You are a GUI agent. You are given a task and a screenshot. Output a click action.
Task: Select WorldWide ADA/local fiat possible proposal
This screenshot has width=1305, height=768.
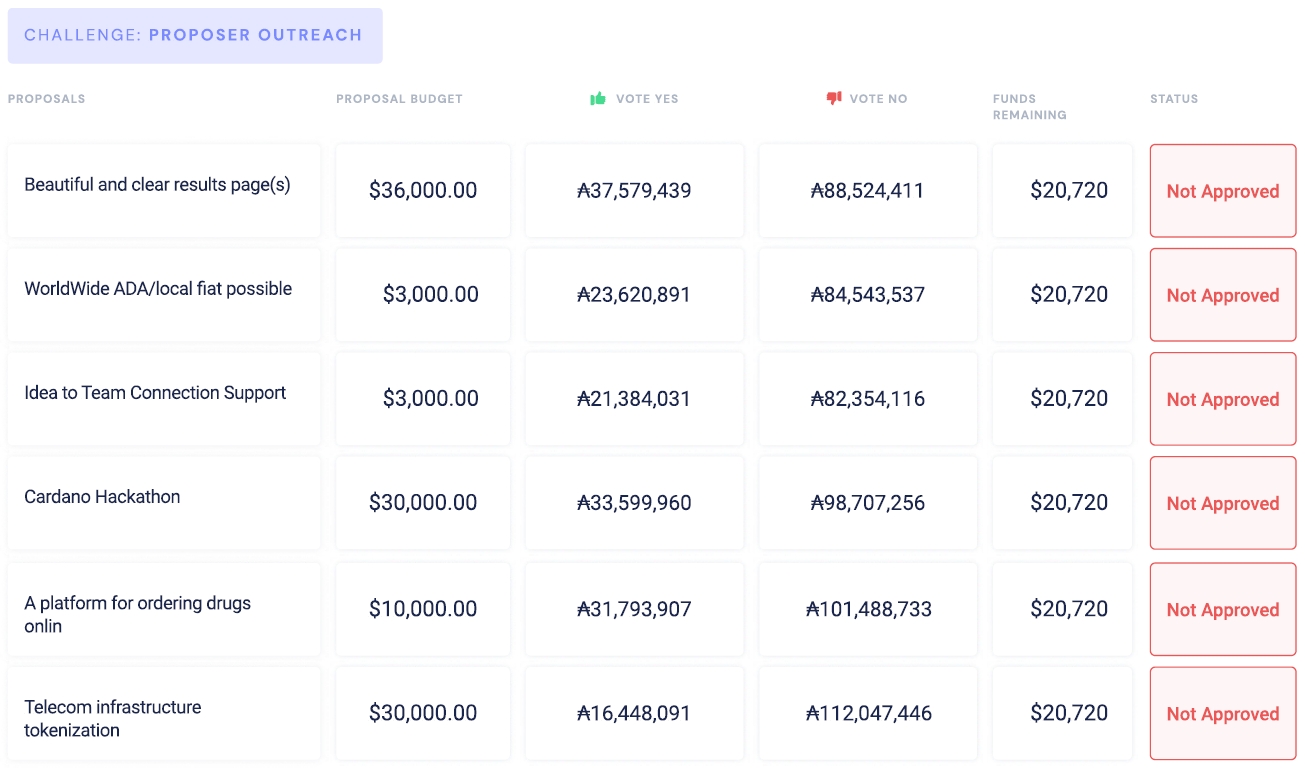[x=158, y=289]
